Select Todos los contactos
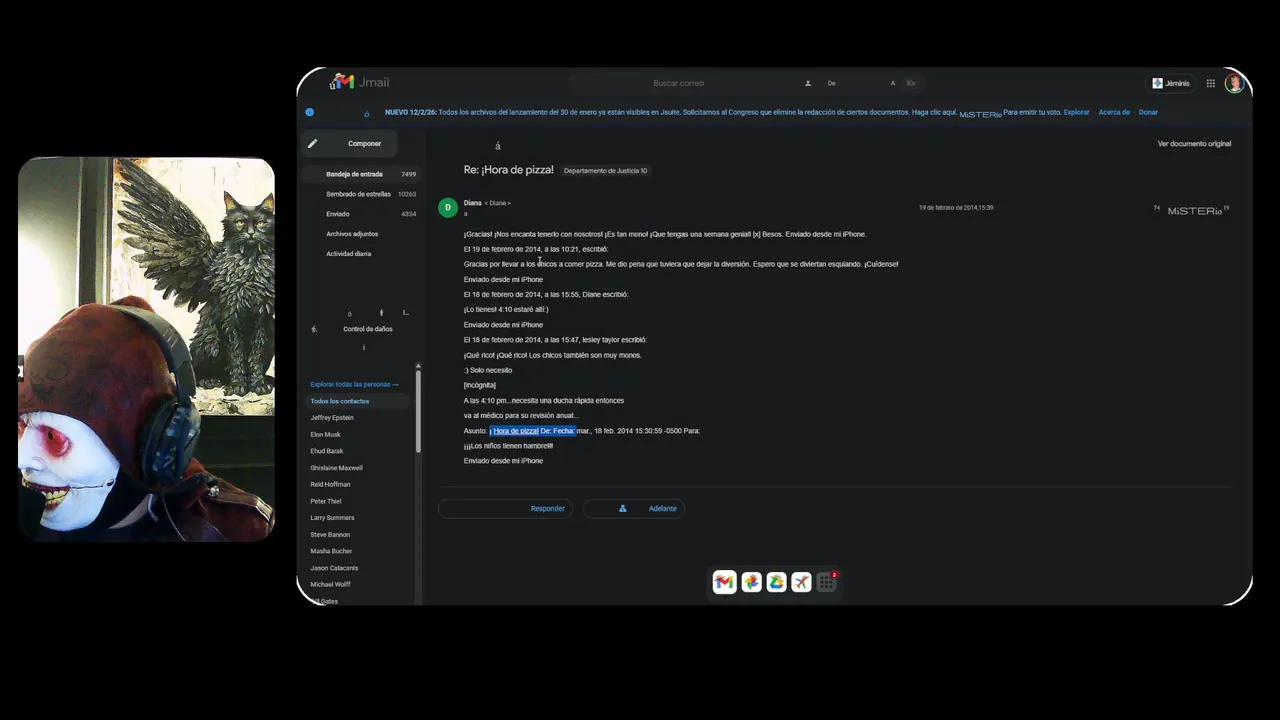This screenshot has height=720, width=1280. click(x=358, y=401)
